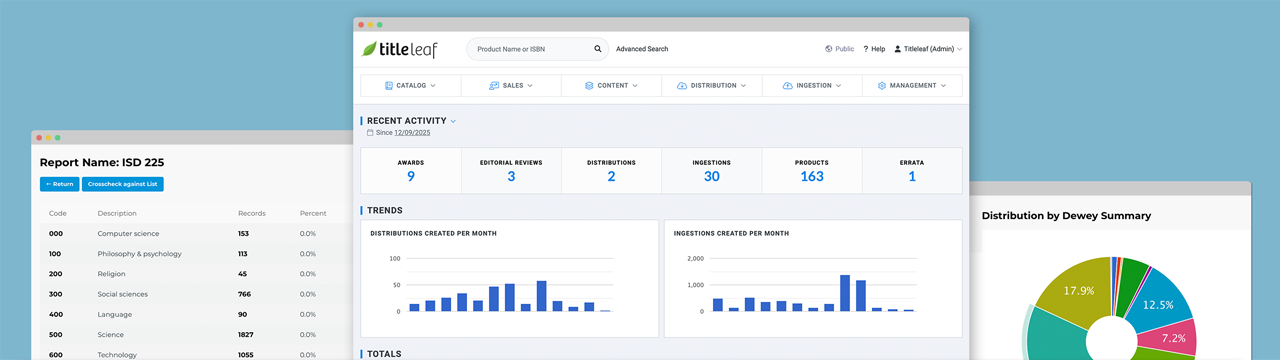
Task: Select the Religion row description
Action: (111, 274)
